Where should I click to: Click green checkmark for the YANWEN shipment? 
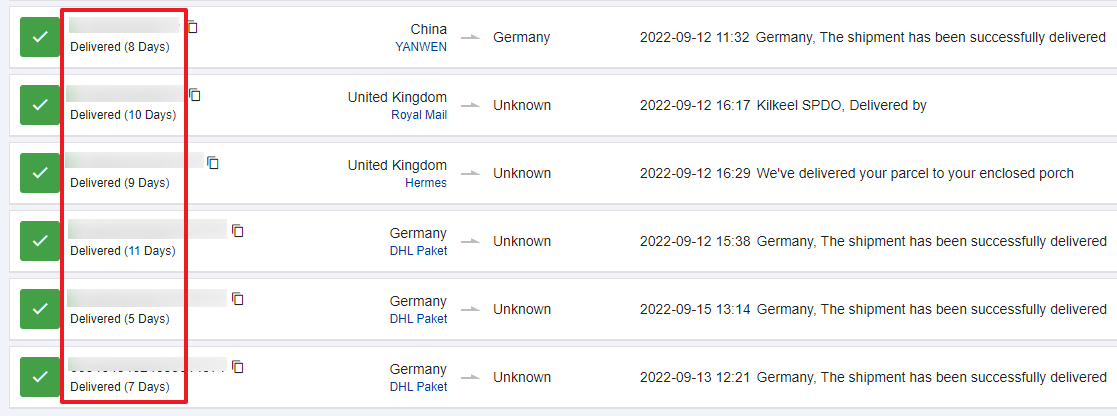click(x=40, y=37)
